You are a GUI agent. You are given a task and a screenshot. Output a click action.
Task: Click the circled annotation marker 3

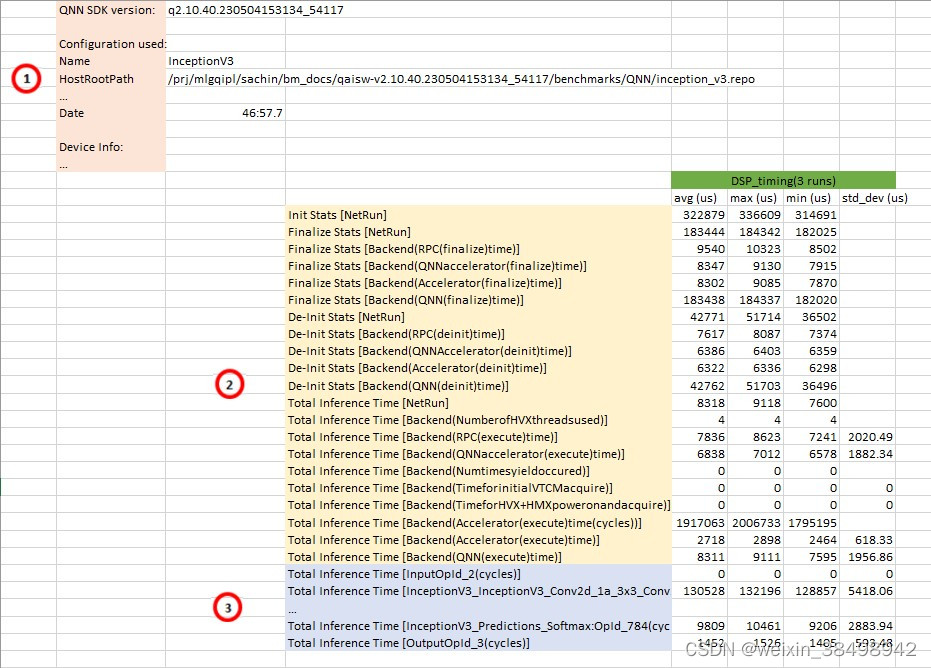point(229,607)
